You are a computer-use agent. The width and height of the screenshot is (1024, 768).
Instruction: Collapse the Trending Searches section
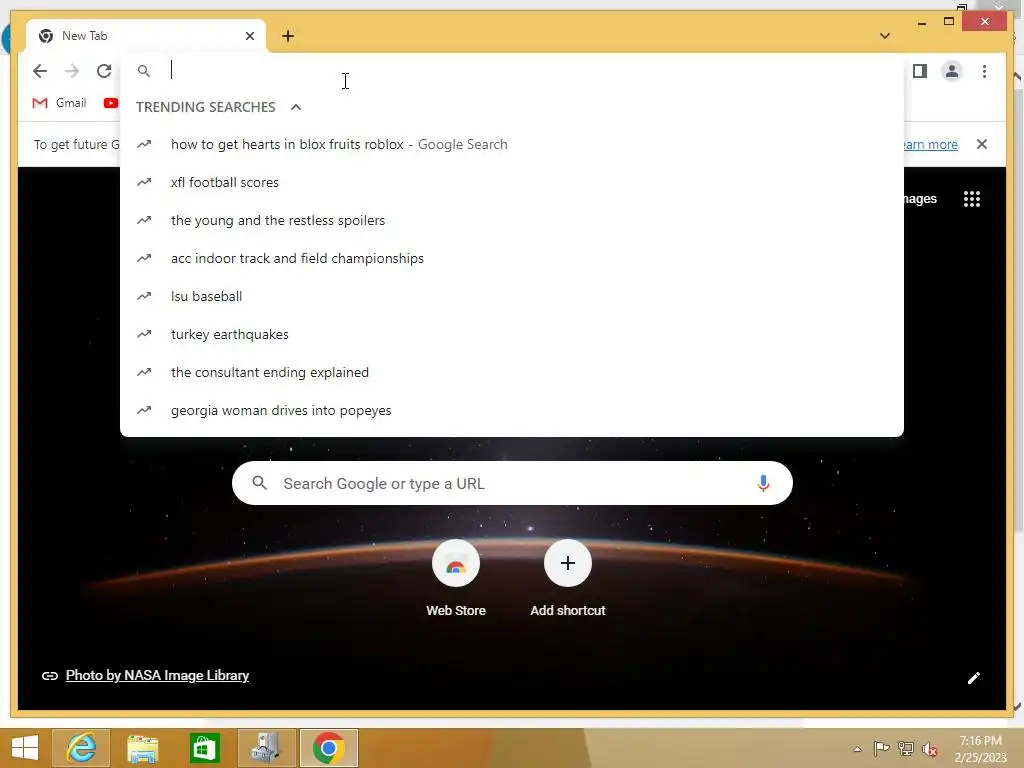[x=296, y=107]
